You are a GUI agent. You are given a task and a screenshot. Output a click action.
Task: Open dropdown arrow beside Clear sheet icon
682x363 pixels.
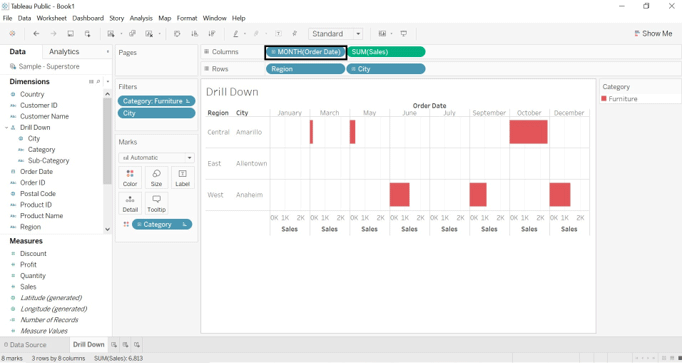click(x=160, y=34)
